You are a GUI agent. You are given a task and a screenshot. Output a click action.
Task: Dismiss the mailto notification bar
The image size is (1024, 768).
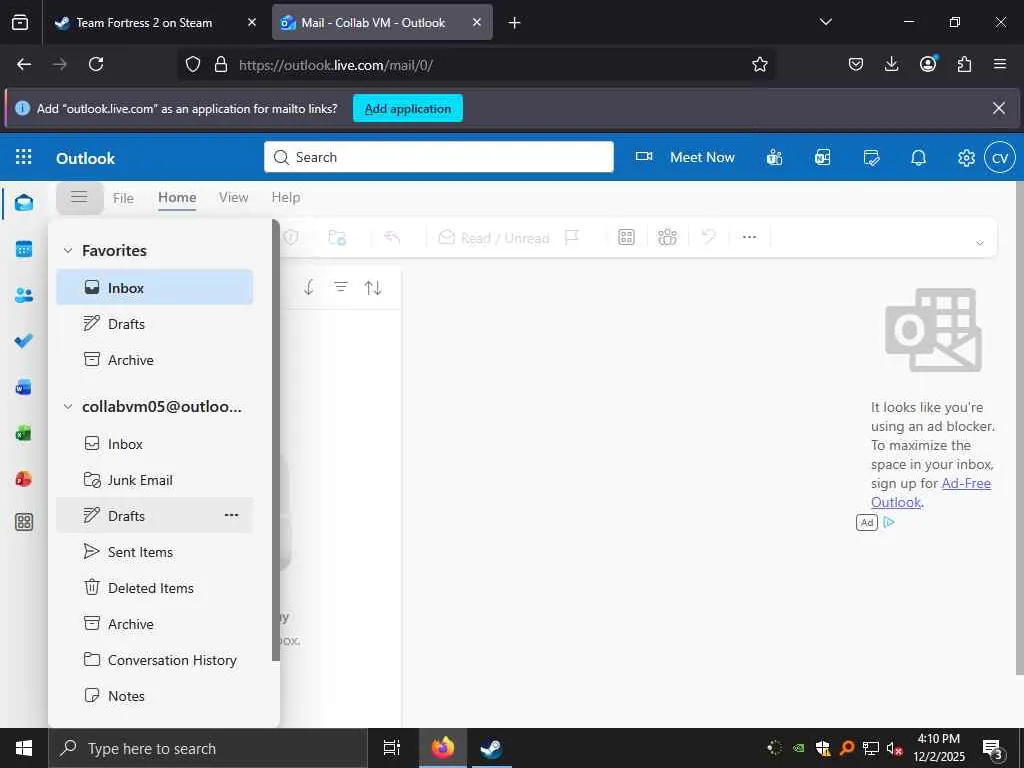pos(999,108)
